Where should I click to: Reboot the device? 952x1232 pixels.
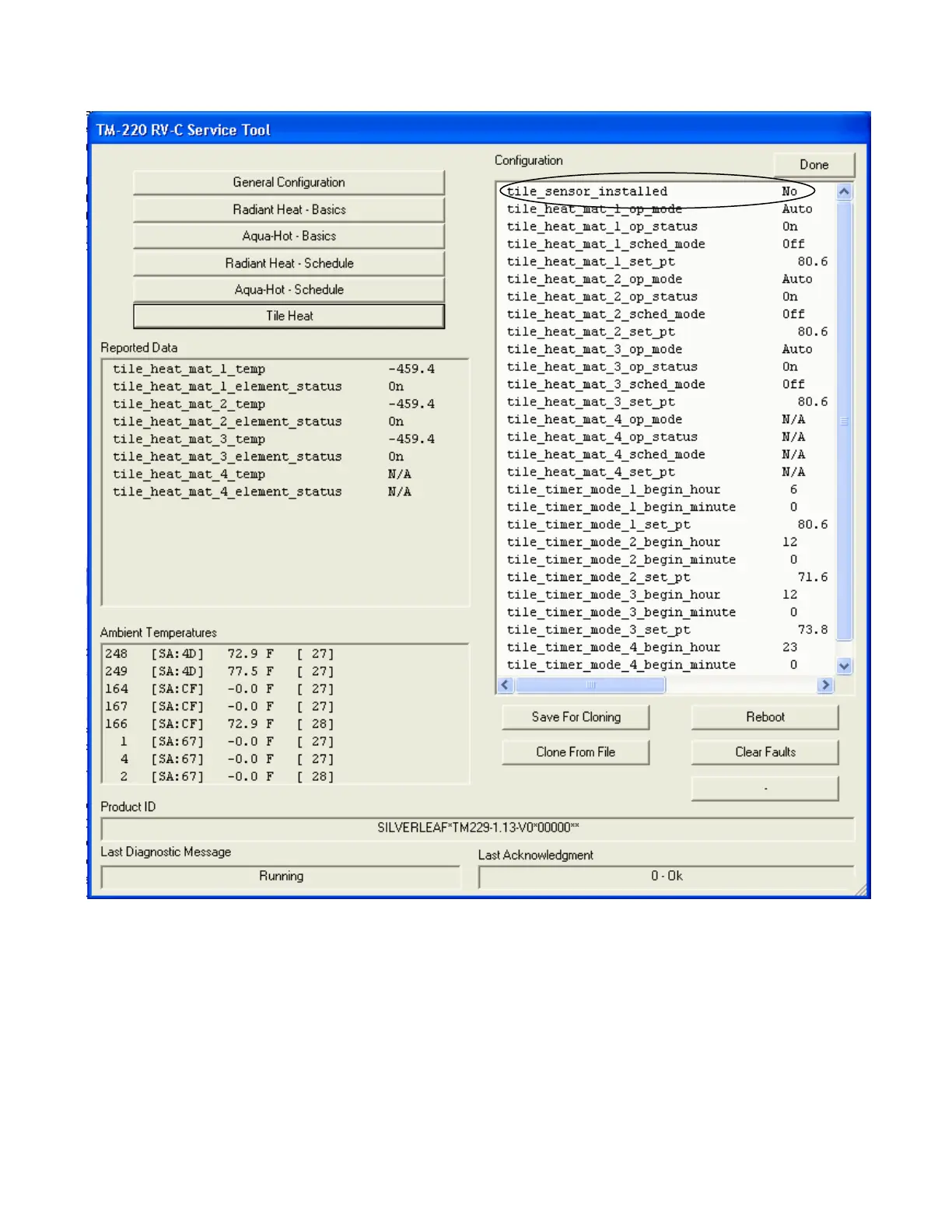[765, 717]
